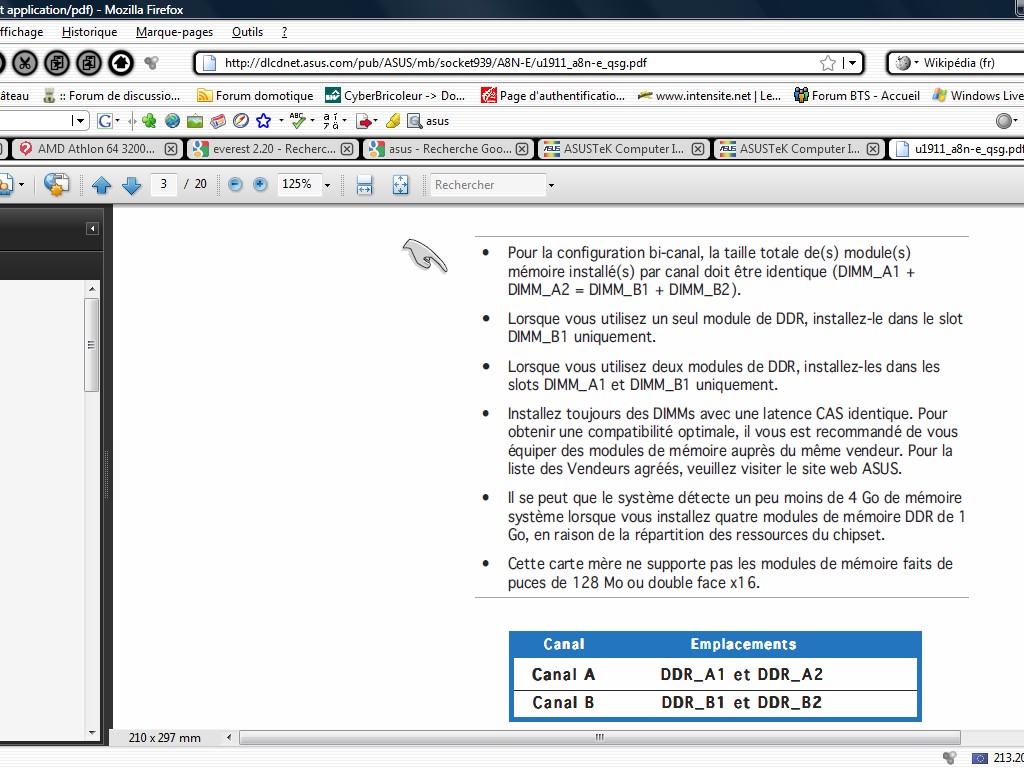Click the image search picture icon

[x=195, y=121]
